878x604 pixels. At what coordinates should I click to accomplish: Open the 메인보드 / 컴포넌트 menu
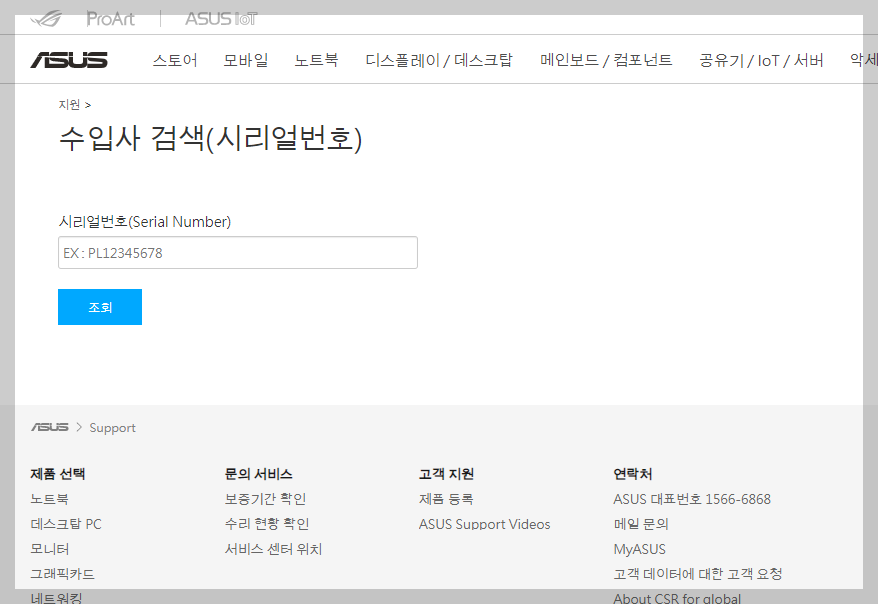point(606,60)
